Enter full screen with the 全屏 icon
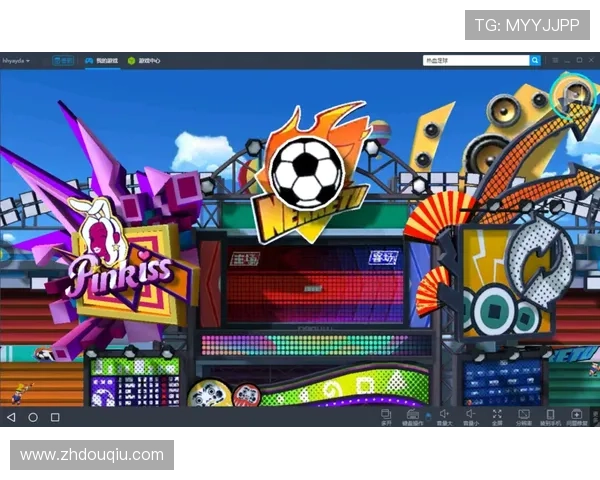 pos(497,415)
